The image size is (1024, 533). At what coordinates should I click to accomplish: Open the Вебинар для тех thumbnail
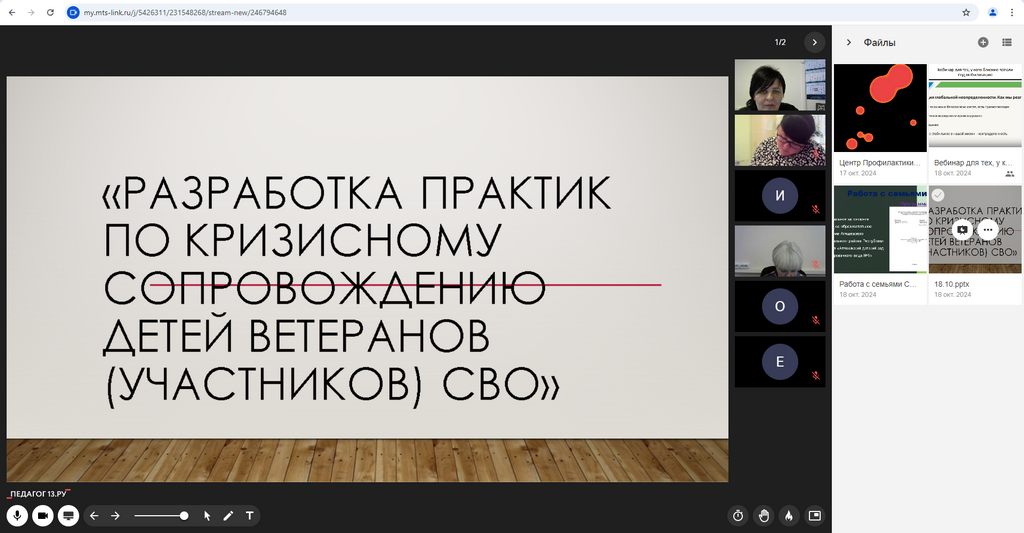tap(975, 108)
